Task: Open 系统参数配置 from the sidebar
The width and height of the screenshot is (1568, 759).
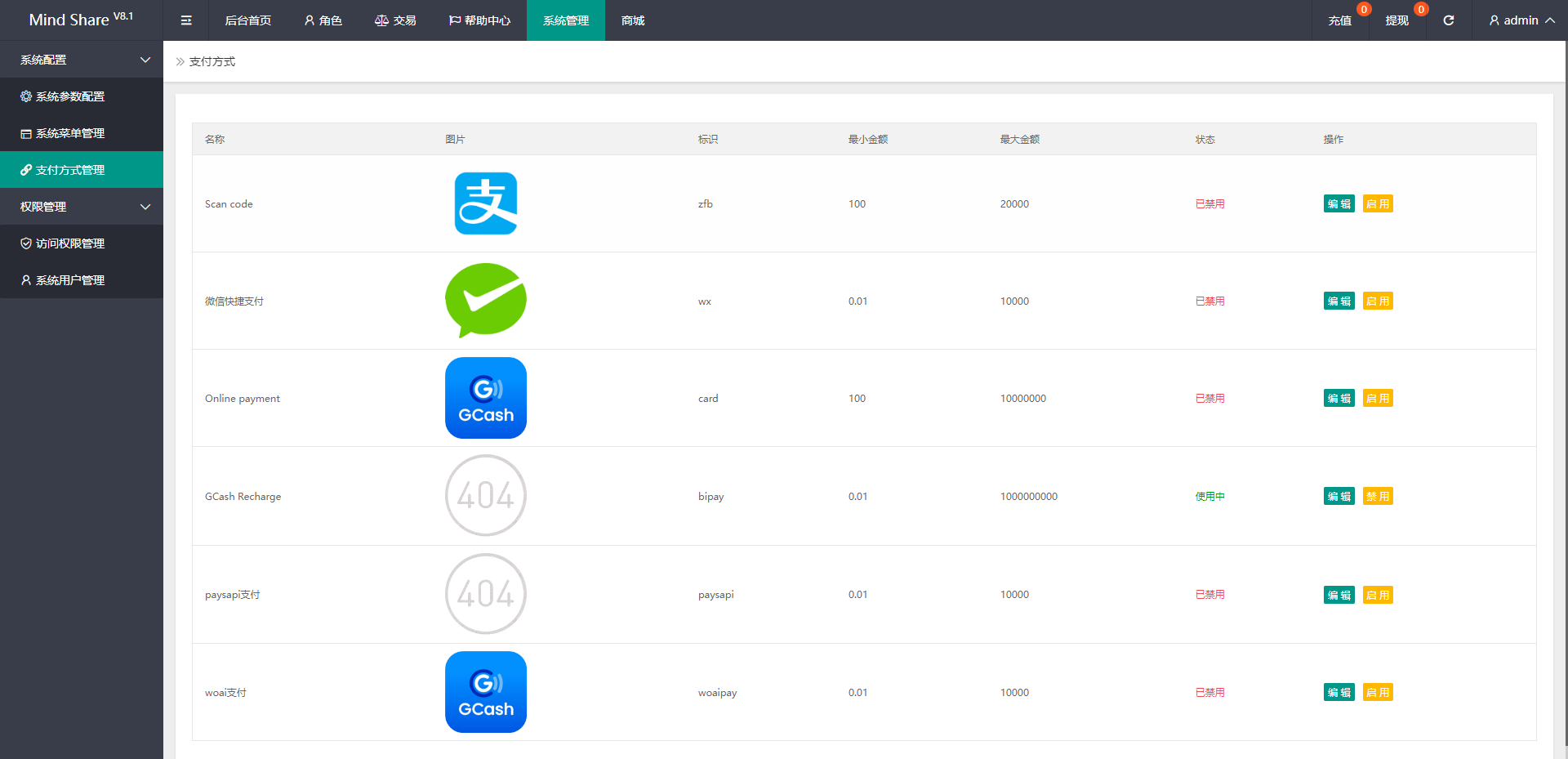Action: (70, 96)
